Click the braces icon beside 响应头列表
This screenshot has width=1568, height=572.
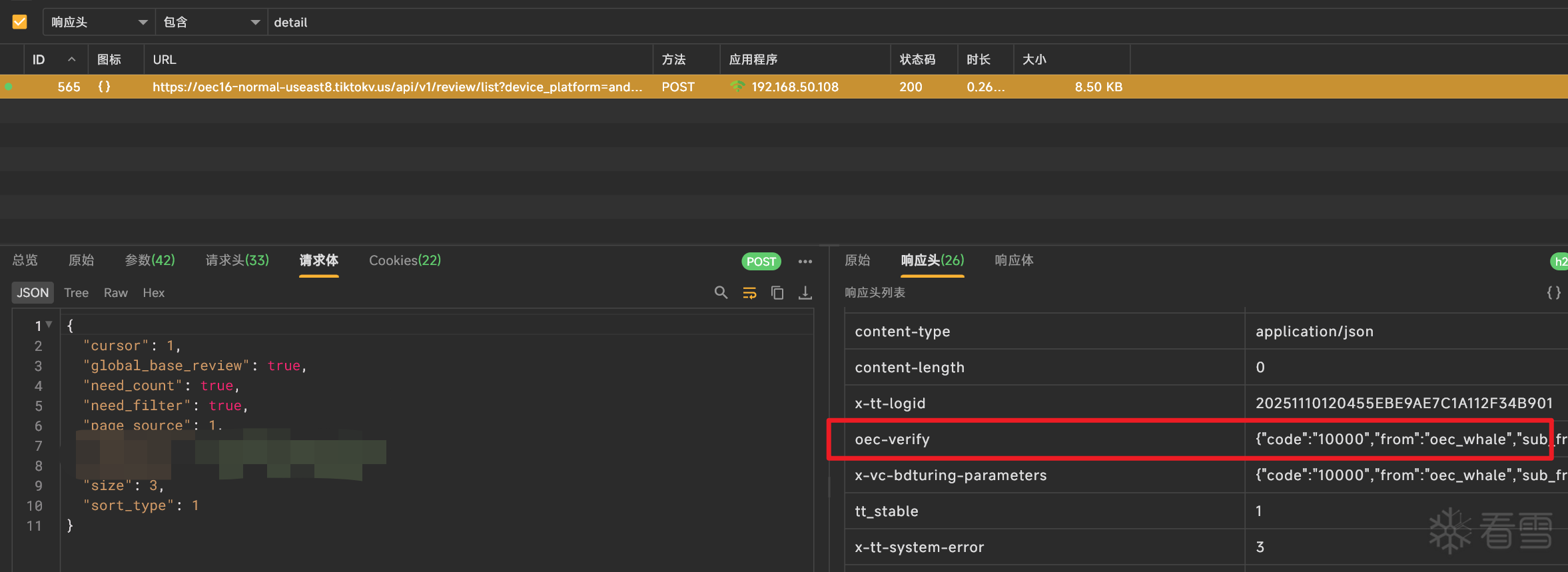coord(1553,292)
